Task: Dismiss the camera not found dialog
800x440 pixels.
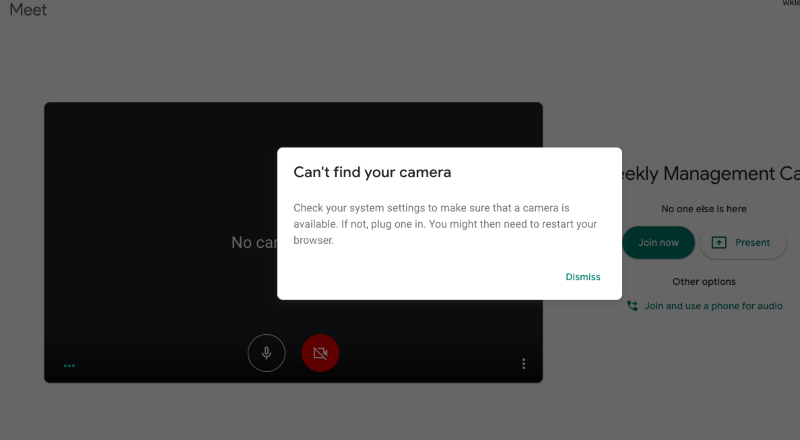Action: pyautogui.click(x=582, y=277)
